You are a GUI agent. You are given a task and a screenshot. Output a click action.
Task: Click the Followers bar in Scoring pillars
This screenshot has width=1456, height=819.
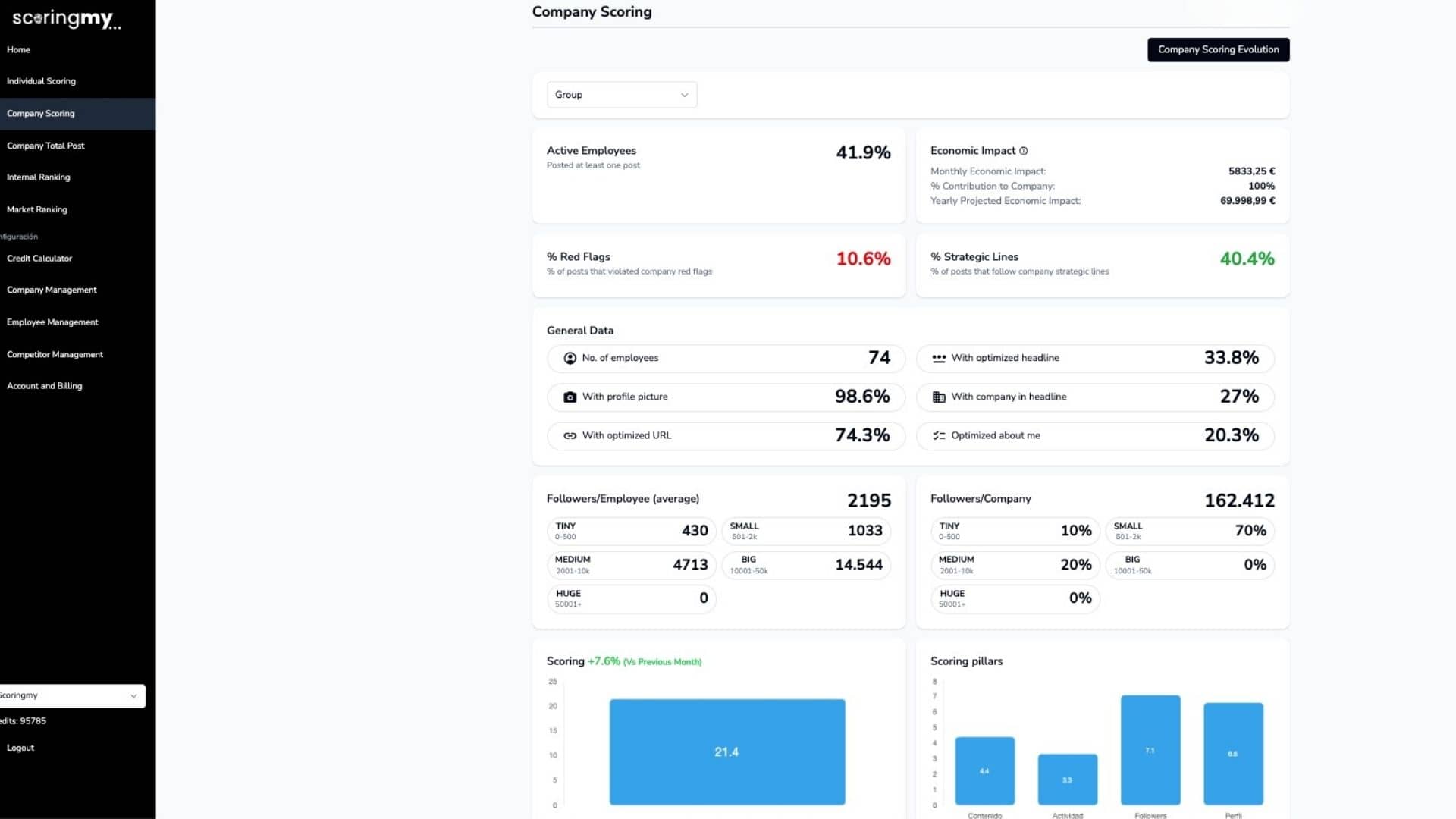point(1150,750)
